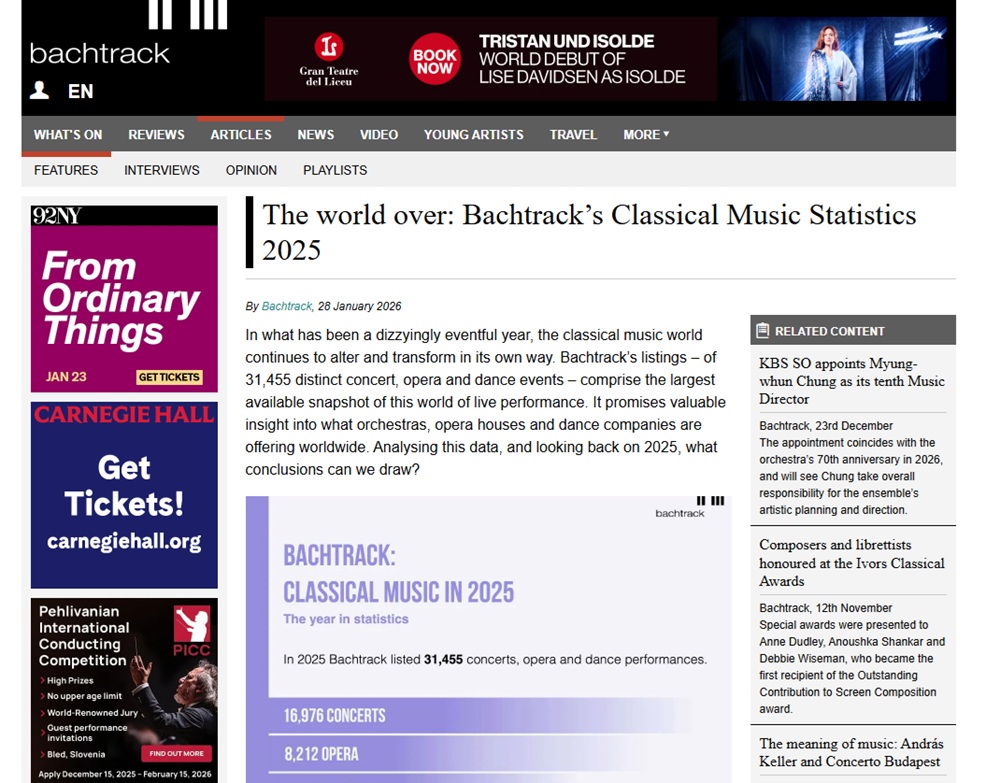
Task: Click the bachtrack logo in header
Action: [x=100, y=52]
